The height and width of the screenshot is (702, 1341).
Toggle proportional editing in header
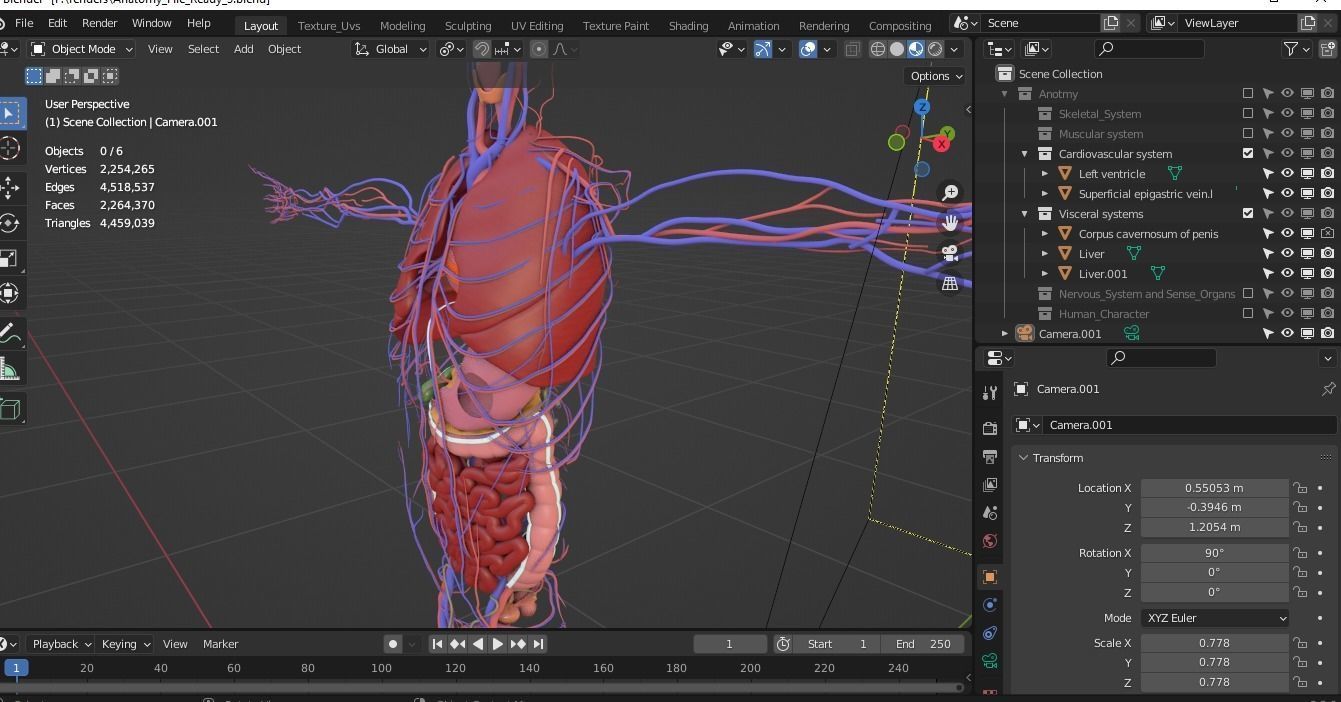(x=539, y=49)
